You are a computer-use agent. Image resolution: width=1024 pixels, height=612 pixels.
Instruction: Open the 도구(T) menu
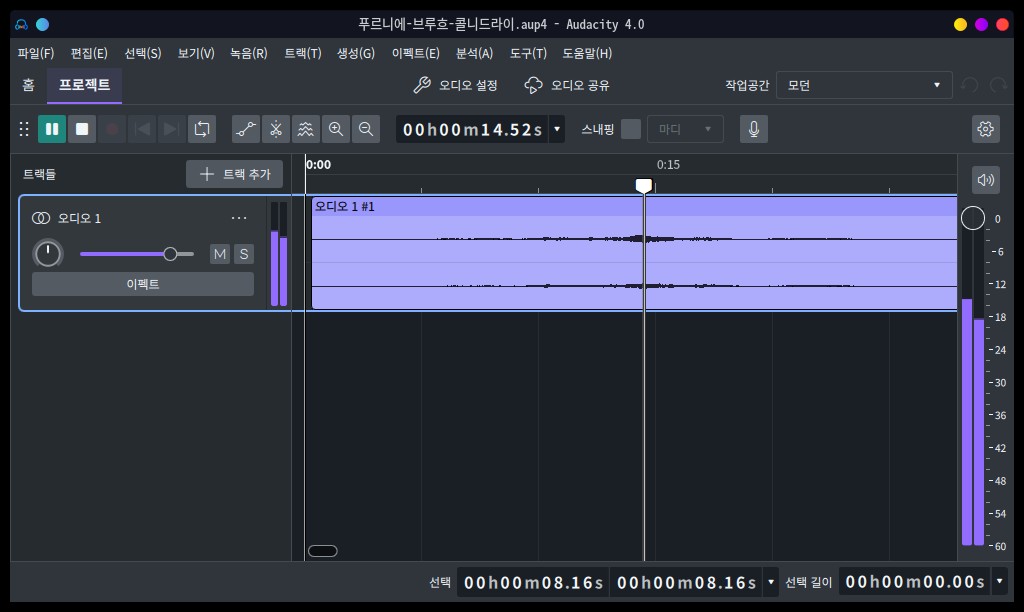click(528, 54)
